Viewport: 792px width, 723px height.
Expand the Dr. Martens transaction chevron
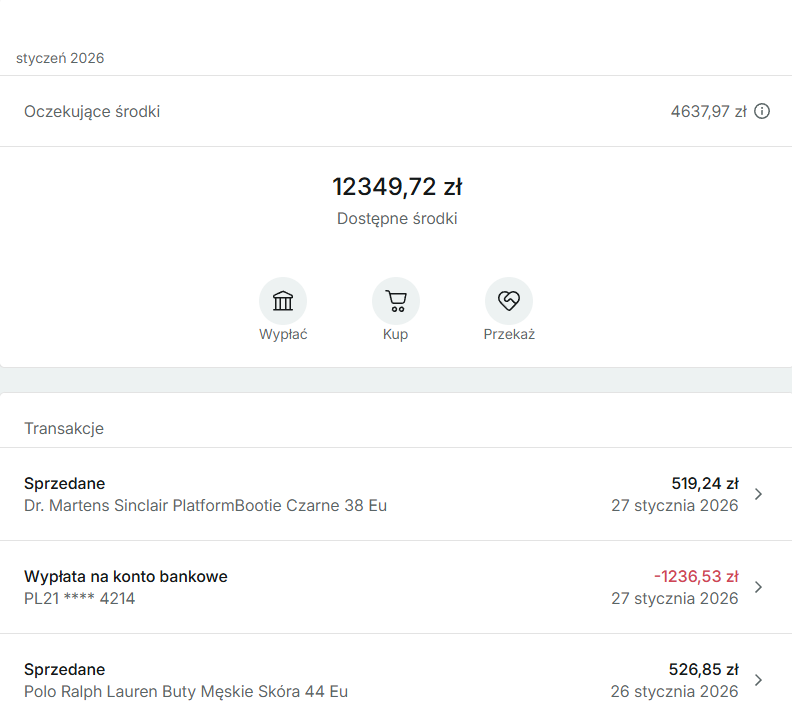[758, 494]
